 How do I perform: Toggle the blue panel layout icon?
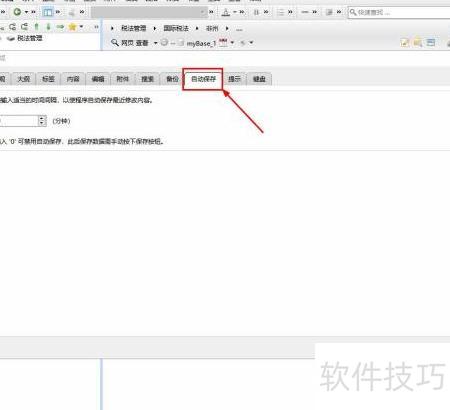[48, 12]
